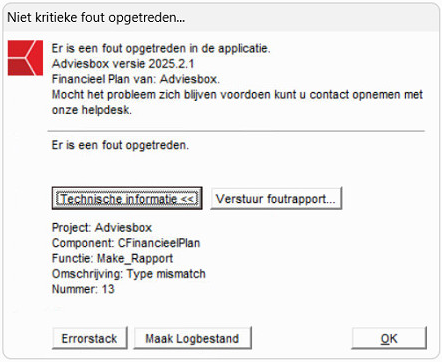Click the 'onze helpdesk' text

[92, 110]
